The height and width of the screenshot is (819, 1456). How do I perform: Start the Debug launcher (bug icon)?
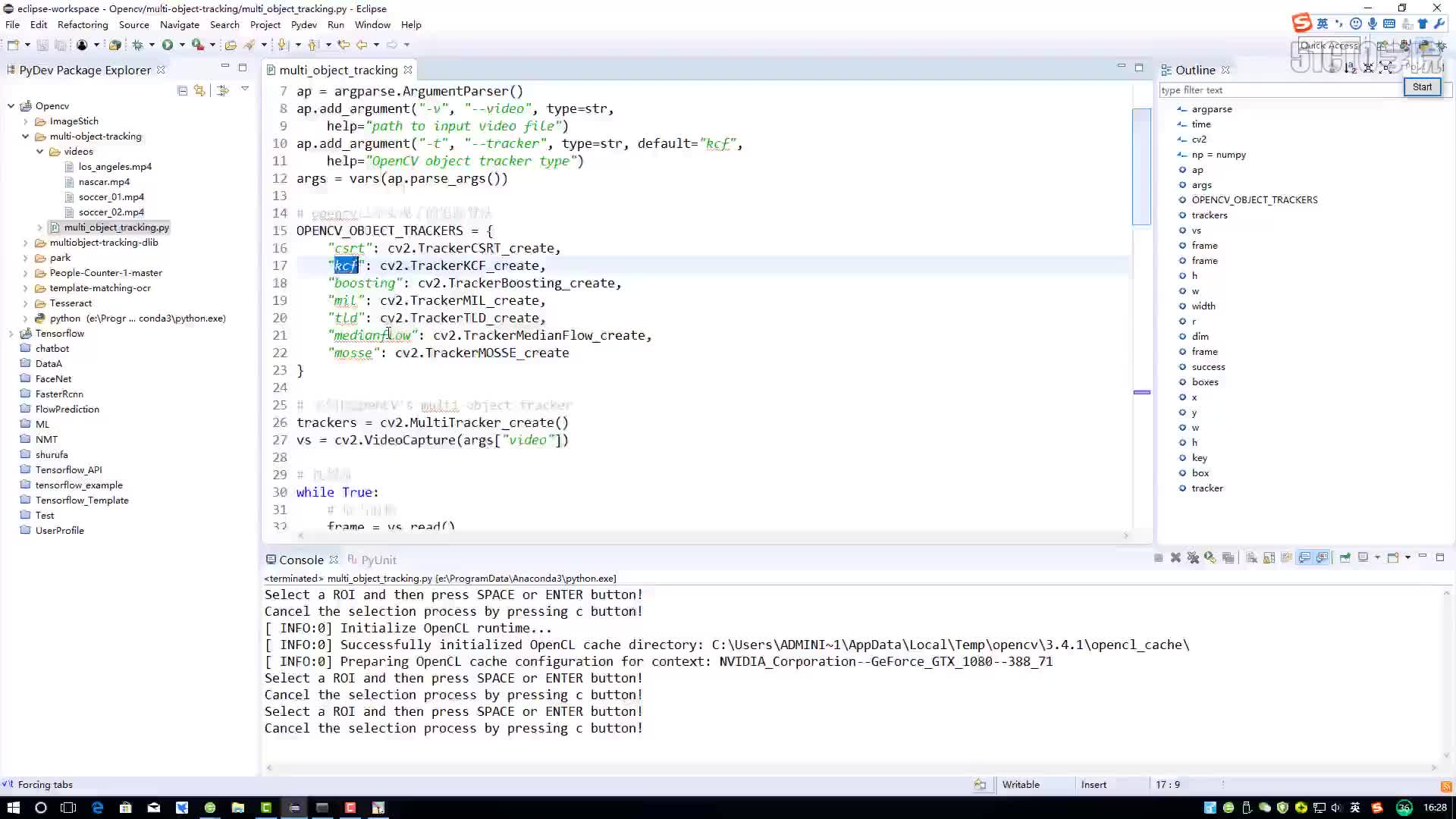click(x=137, y=45)
